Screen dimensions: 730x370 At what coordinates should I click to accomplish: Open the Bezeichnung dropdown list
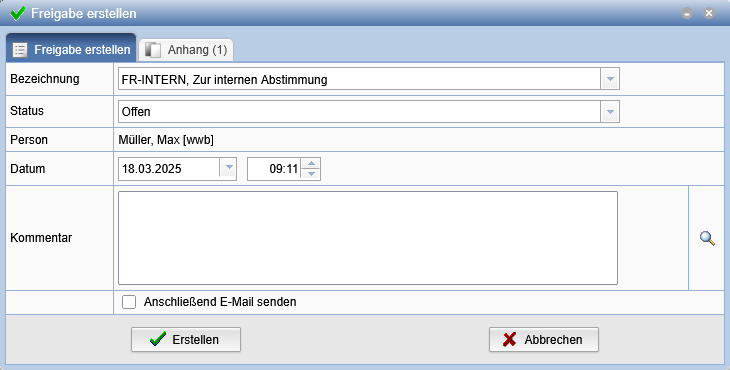pos(610,79)
